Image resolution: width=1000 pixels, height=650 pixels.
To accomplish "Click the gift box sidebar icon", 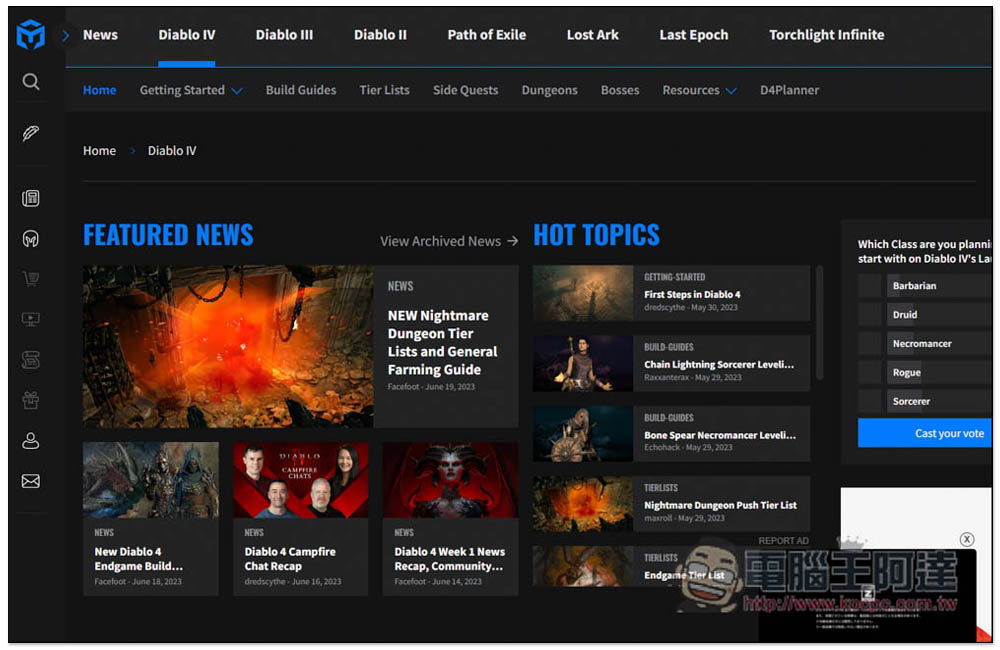I will [x=31, y=400].
